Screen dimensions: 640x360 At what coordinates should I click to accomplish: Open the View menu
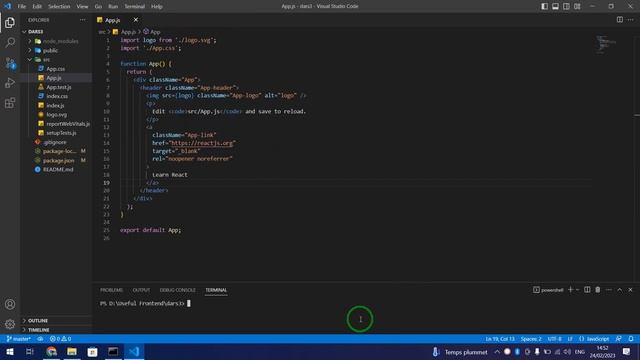(x=82, y=7)
